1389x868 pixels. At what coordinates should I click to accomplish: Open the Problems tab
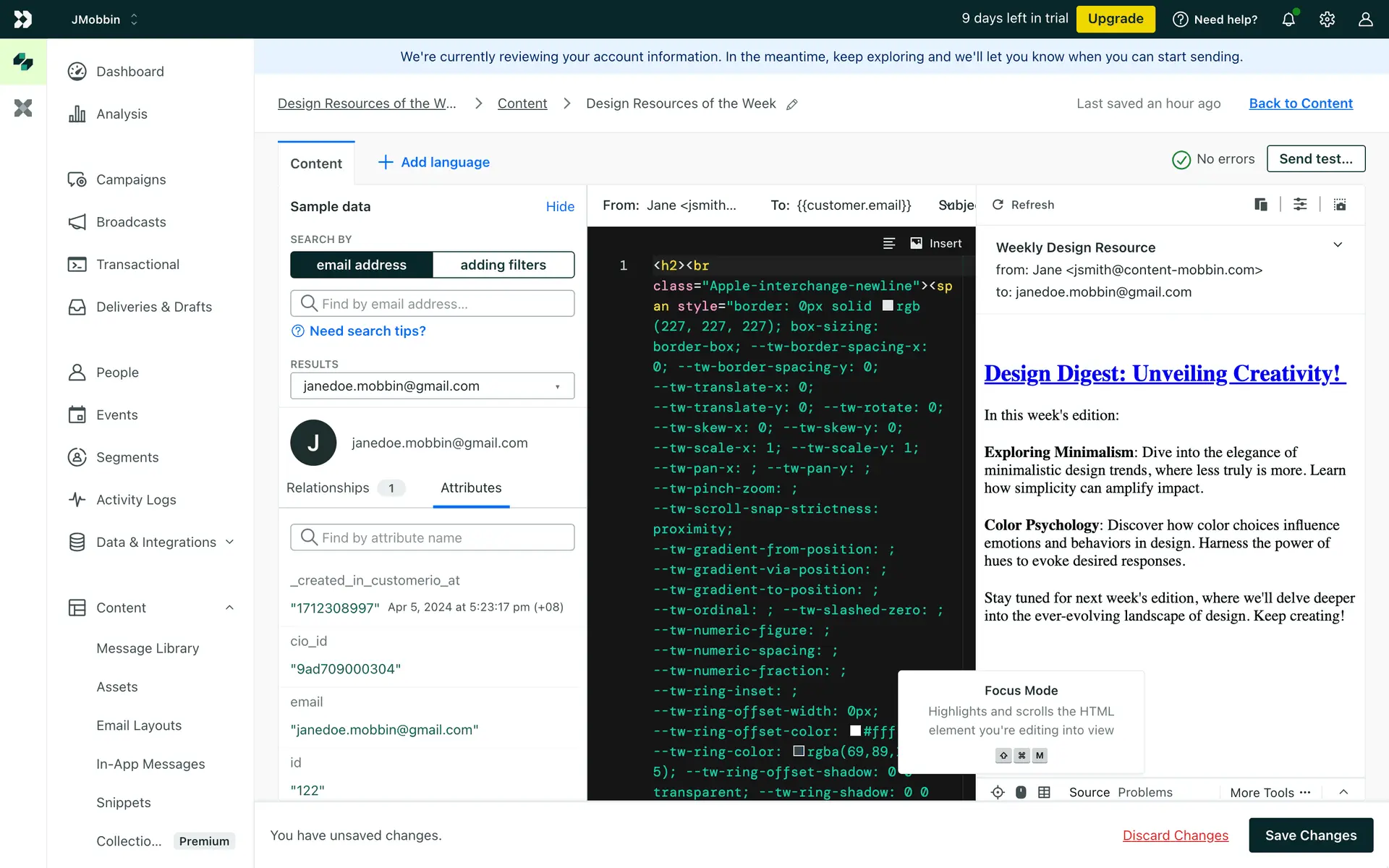click(x=1144, y=792)
